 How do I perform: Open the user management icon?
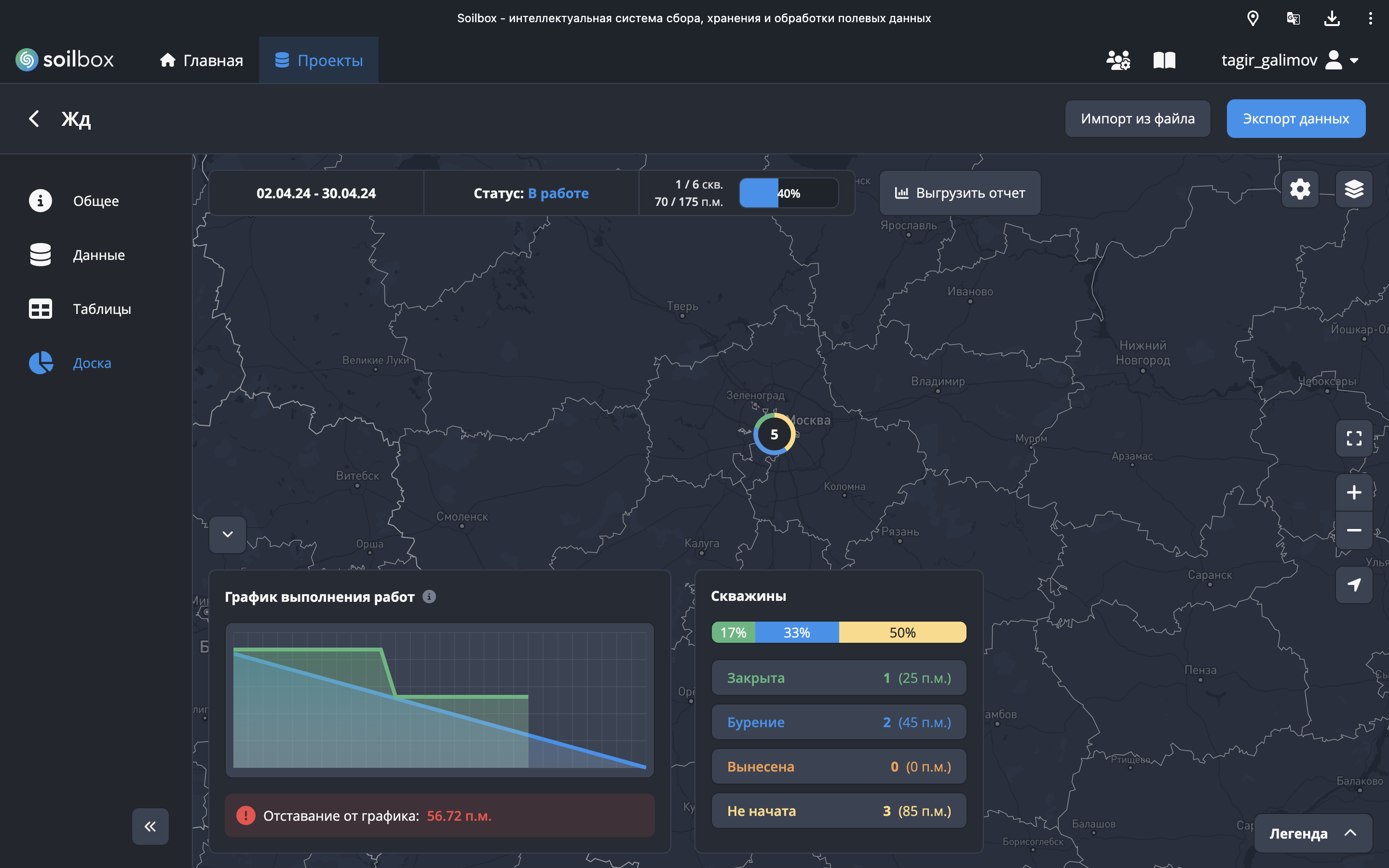pyautogui.click(x=1117, y=60)
